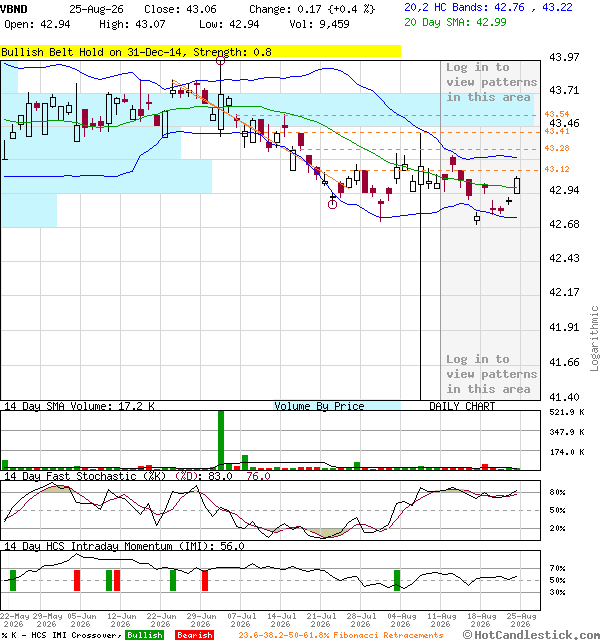Click the vertical Logarithmic scale label

[594, 338]
